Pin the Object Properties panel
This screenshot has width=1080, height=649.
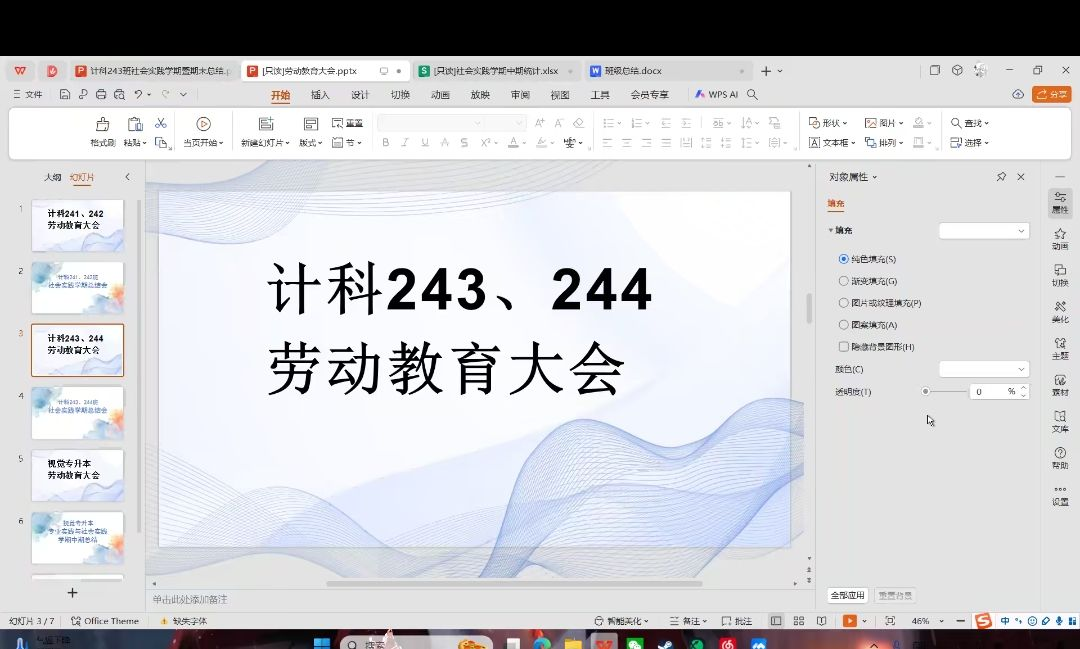(x=1001, y=177)
